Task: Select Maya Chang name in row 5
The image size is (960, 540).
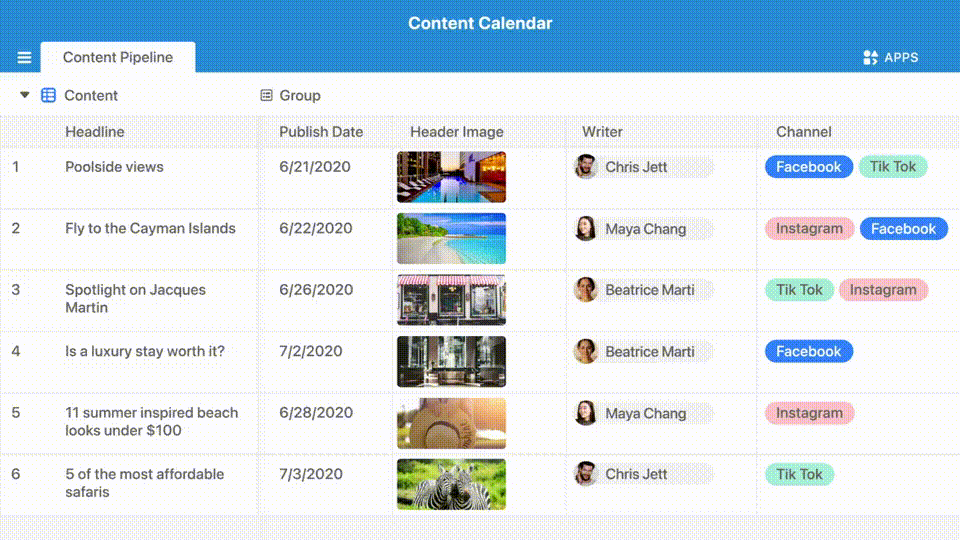Action: pos(645,413)
